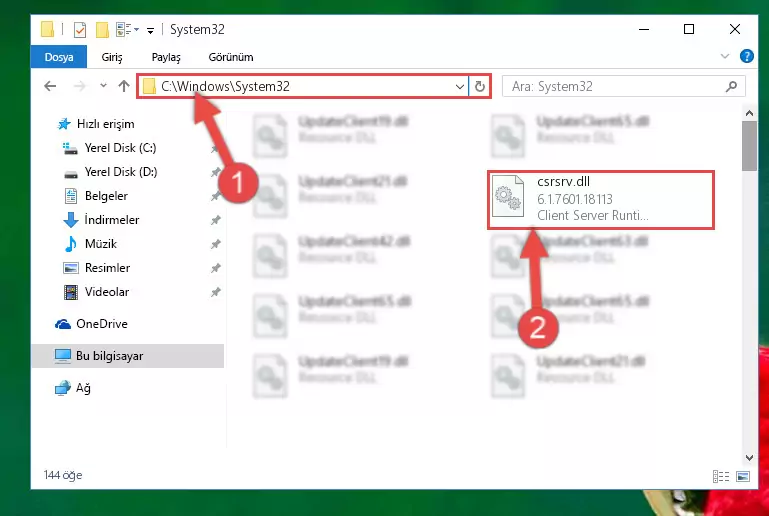Click the search magnifier icon

coord(731,87)
